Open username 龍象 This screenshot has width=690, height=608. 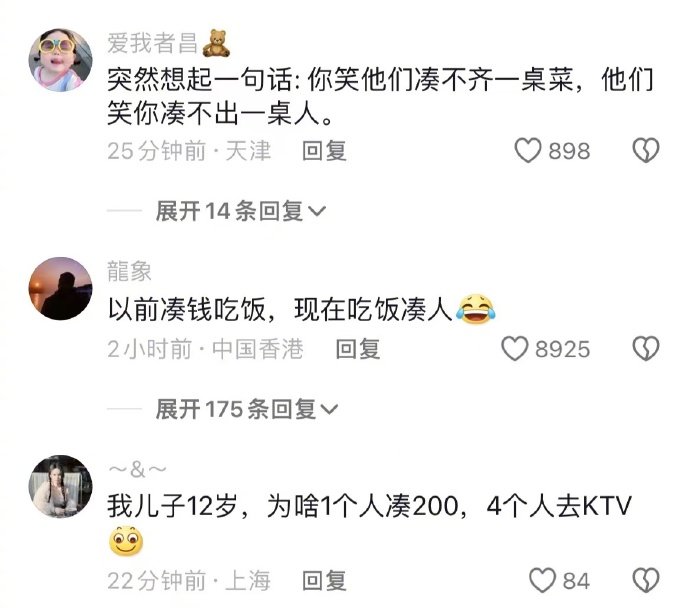129,271
